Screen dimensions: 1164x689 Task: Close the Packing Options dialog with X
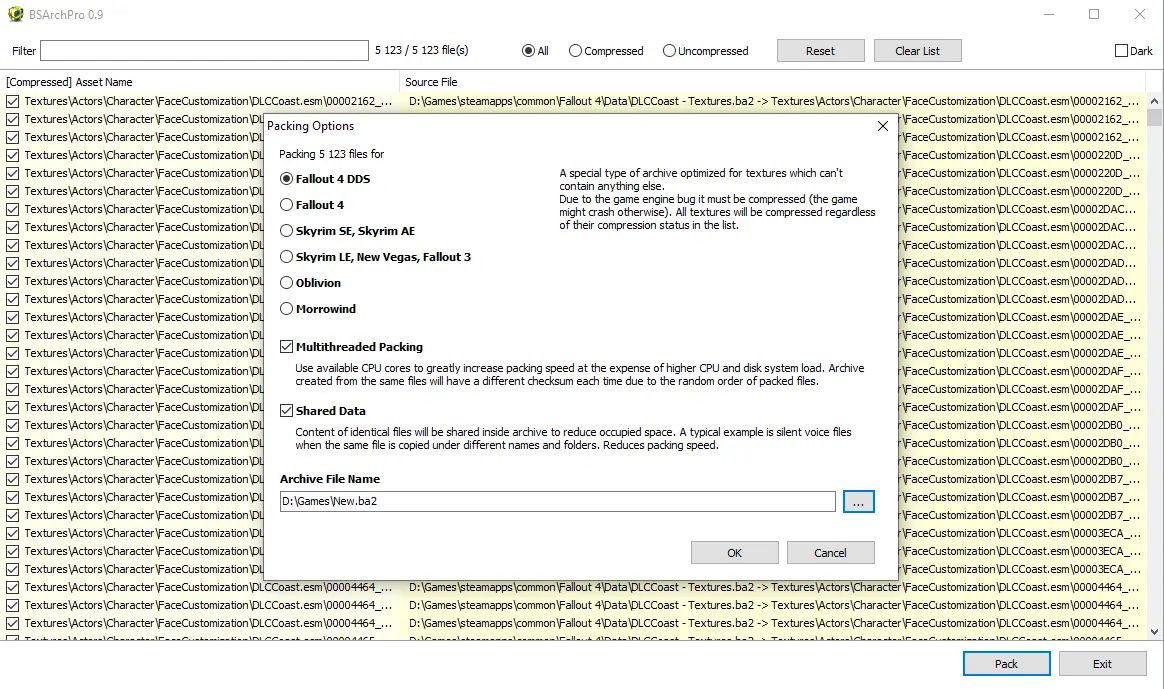pos(882,127)
